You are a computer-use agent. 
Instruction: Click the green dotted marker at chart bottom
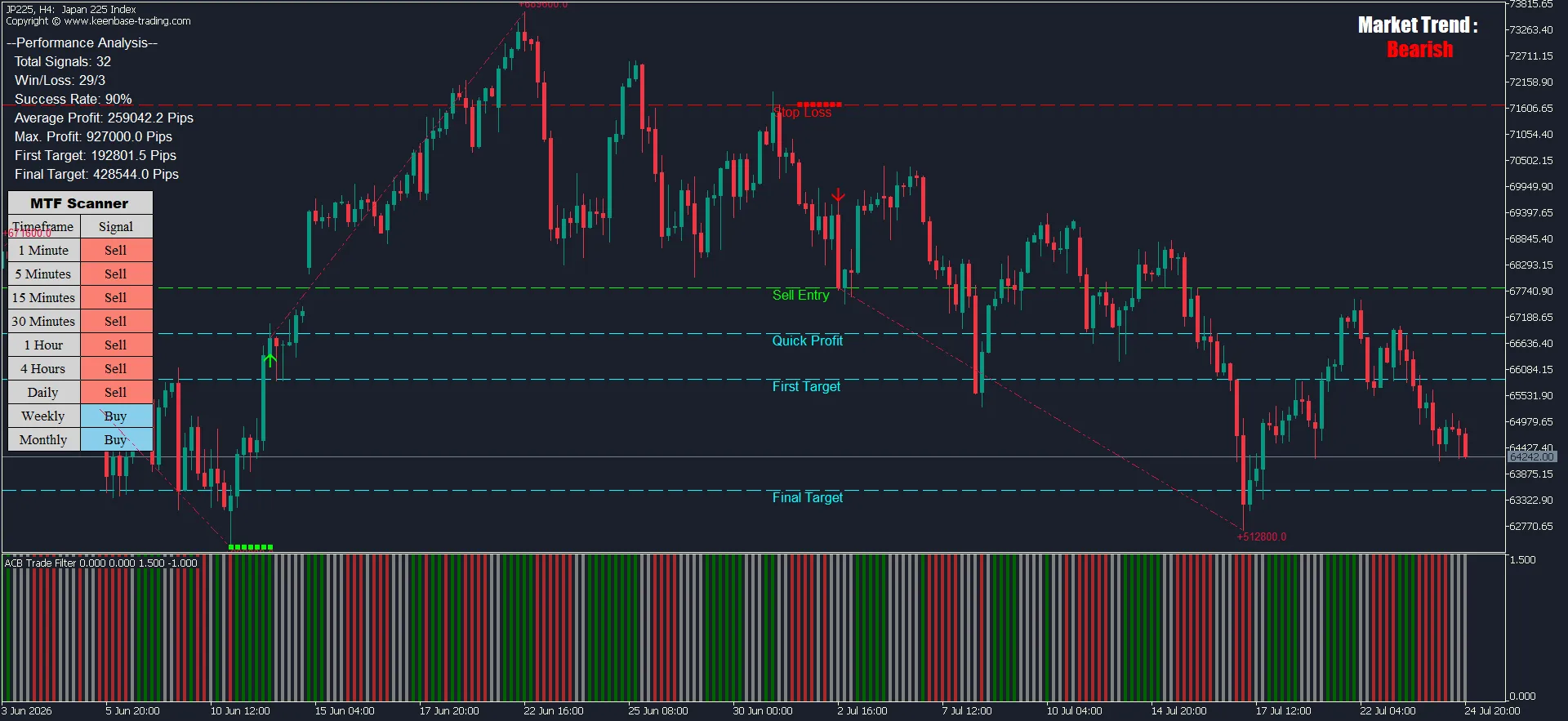click(x=251, y=547)
